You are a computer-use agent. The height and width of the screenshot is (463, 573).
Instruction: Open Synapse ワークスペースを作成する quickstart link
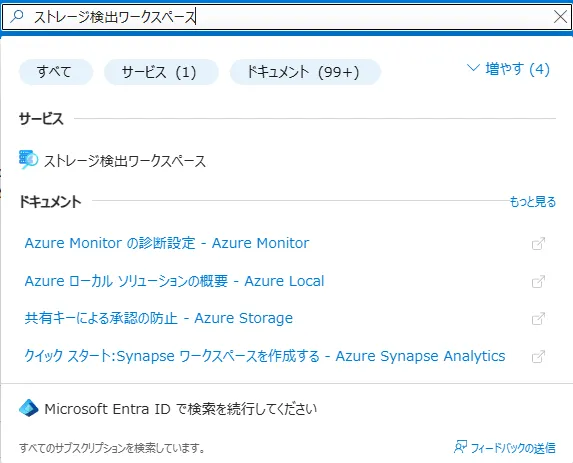(x=265, y=356)
